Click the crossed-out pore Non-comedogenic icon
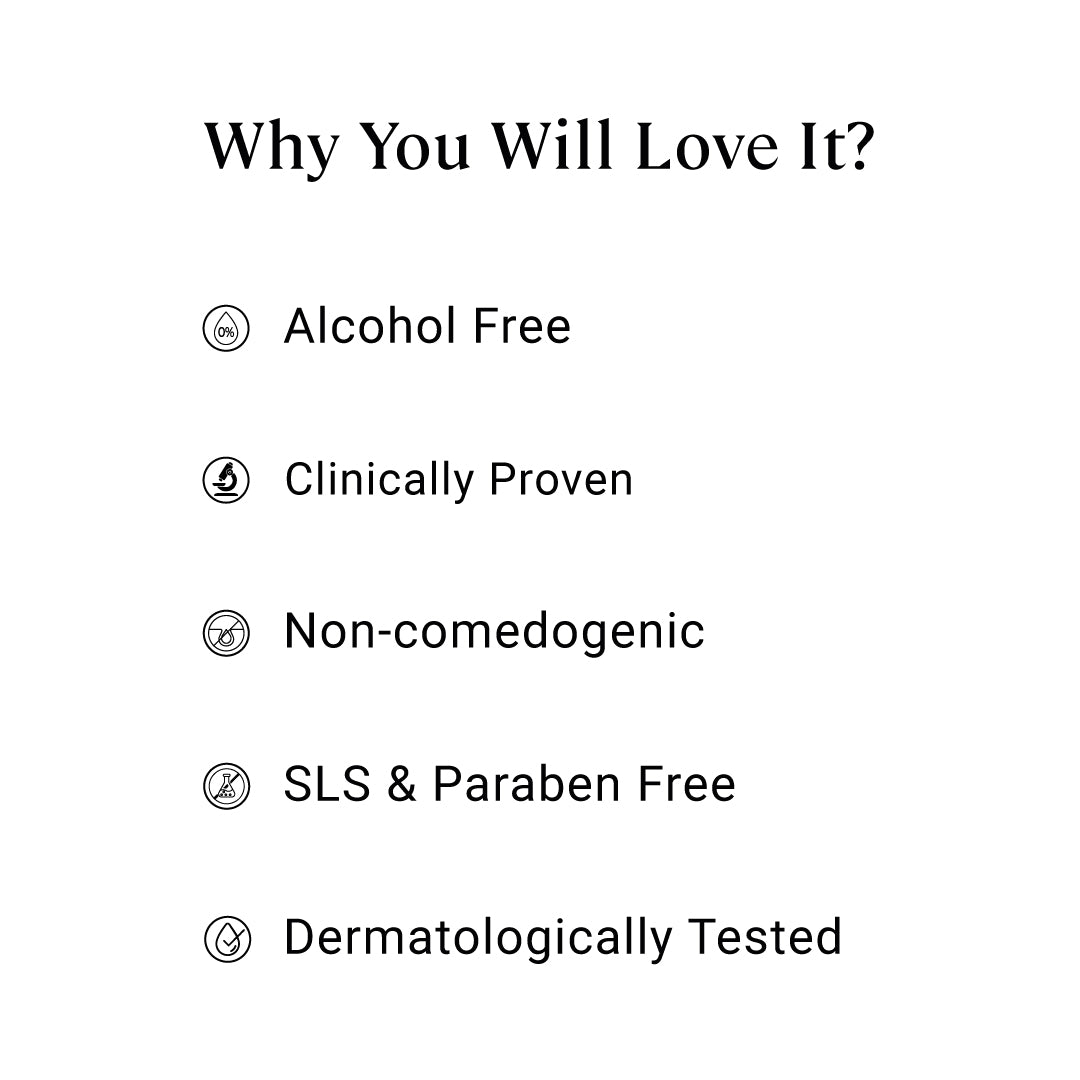The width and height of the screenshot is (1080, 1080). click(x=226, y=633)
